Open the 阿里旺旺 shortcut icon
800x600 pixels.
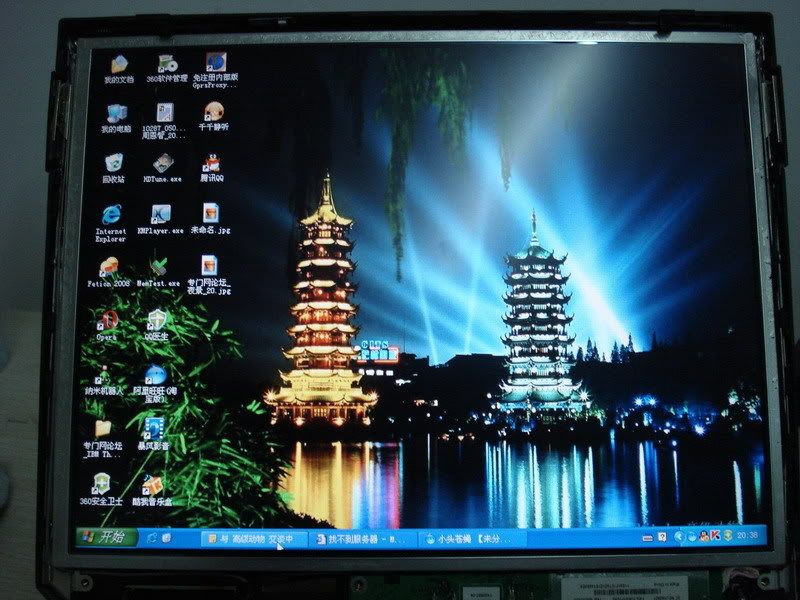point(155,375)
